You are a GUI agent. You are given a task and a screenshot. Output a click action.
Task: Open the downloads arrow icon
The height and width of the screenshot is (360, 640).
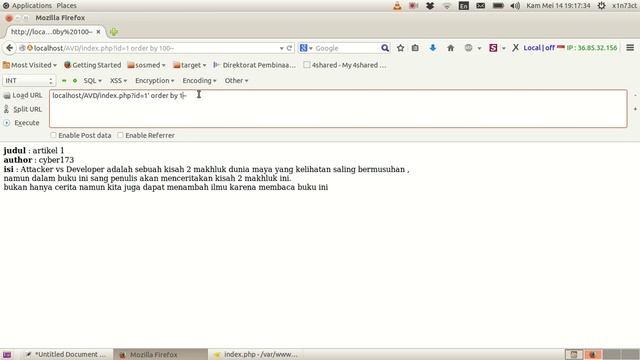click(433, 48)
